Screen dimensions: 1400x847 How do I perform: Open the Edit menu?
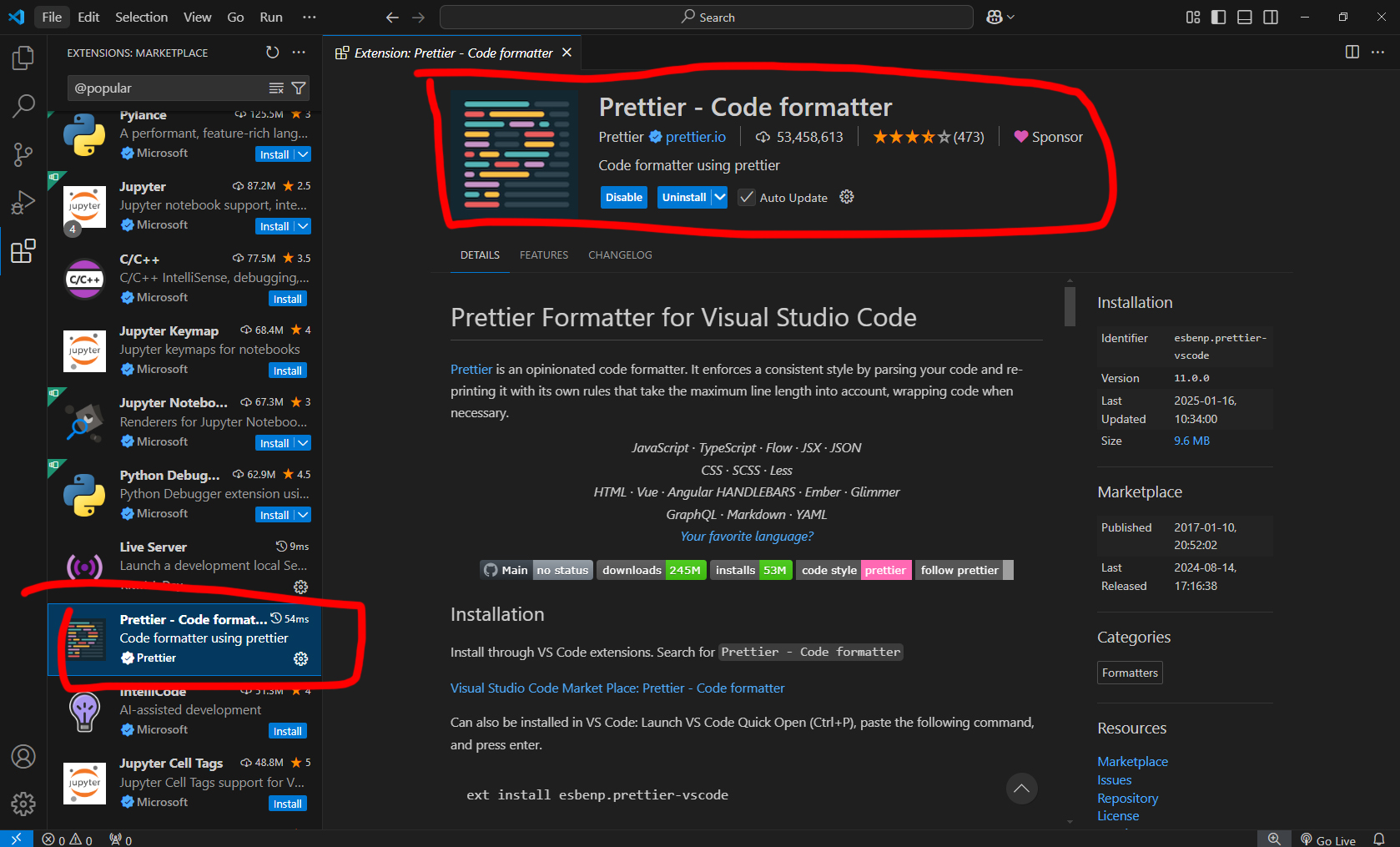(x=88, y=17)
